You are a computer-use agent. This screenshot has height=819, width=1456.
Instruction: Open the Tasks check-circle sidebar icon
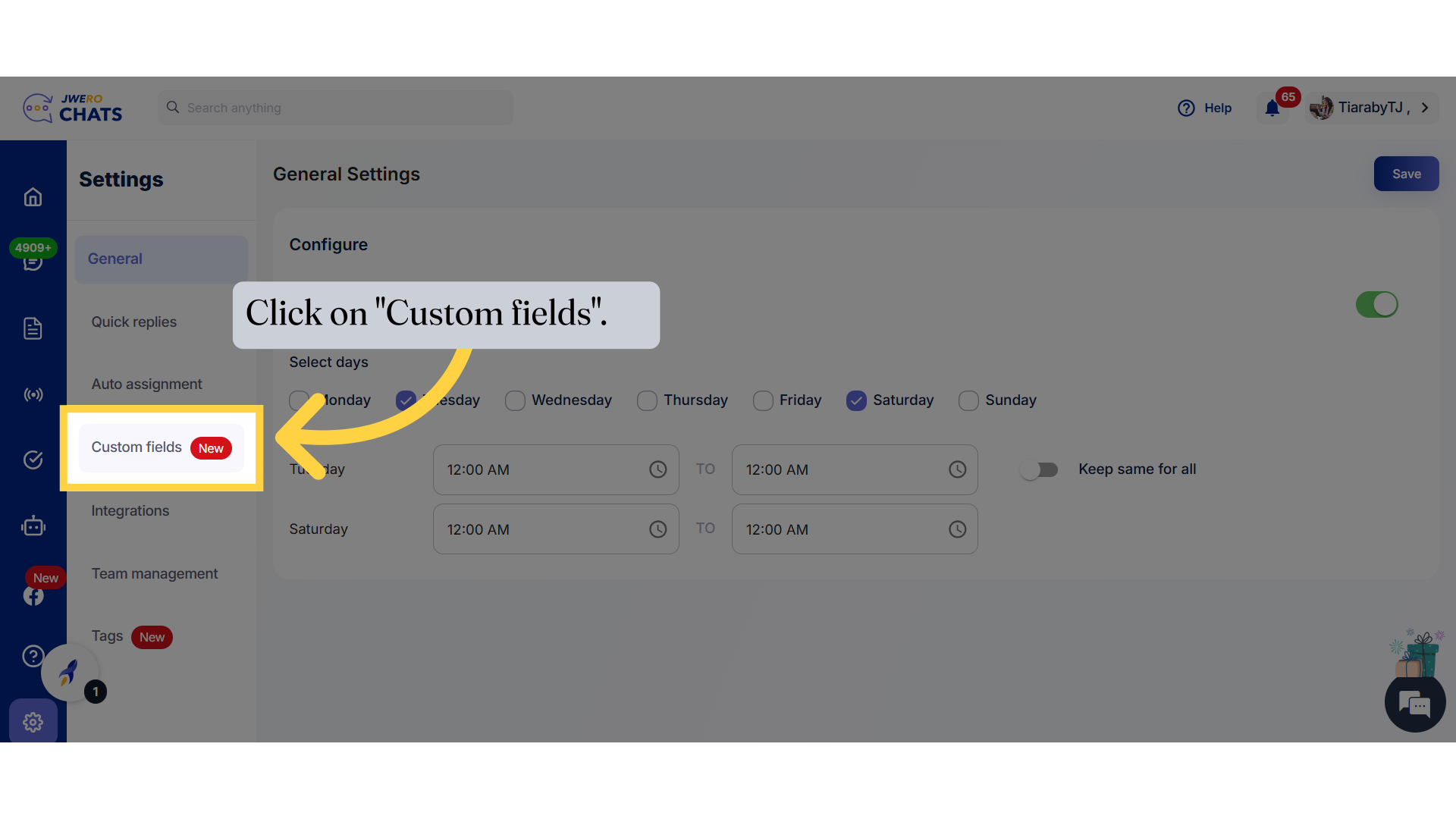pyautogui.click(x=33, y=460)
